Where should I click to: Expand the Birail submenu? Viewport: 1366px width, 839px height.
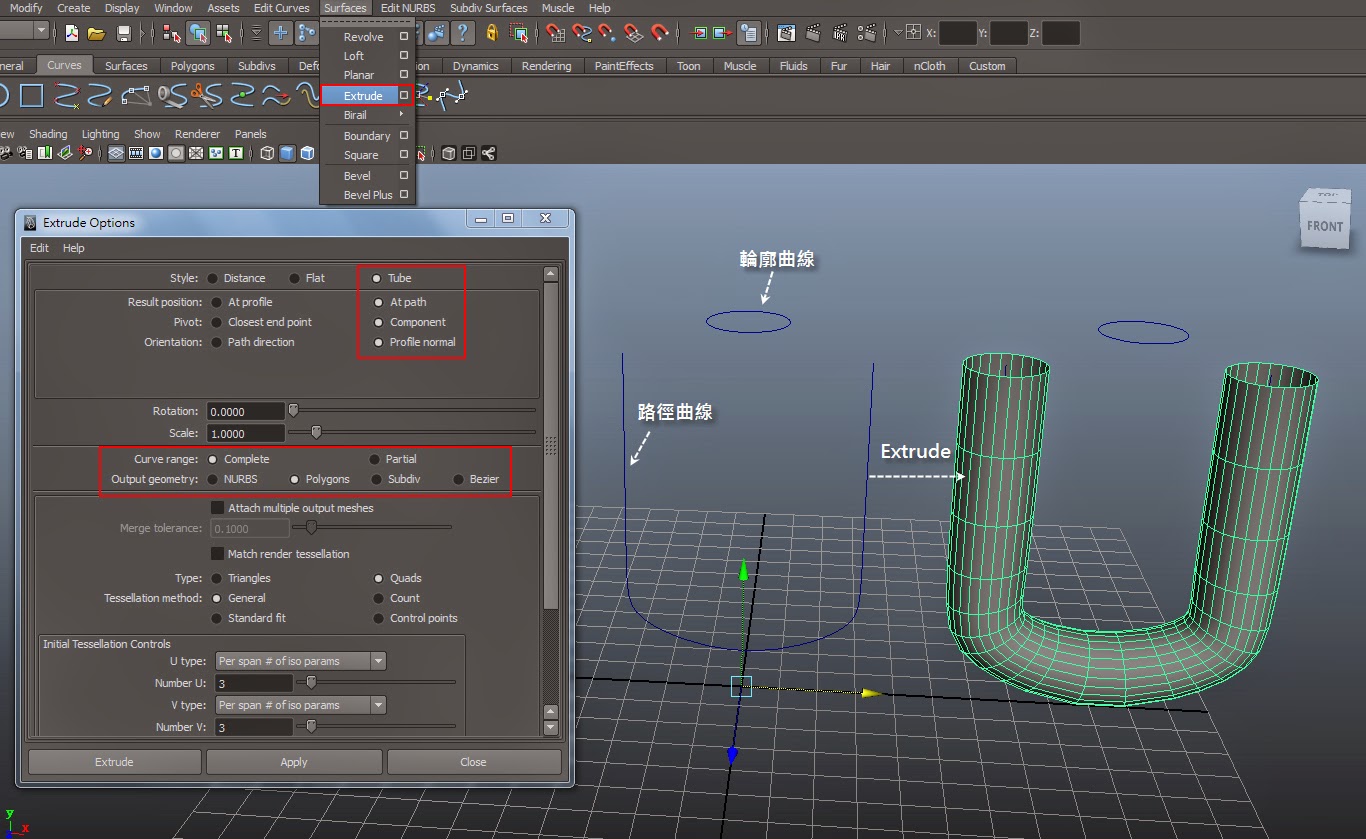coord(367,115)
